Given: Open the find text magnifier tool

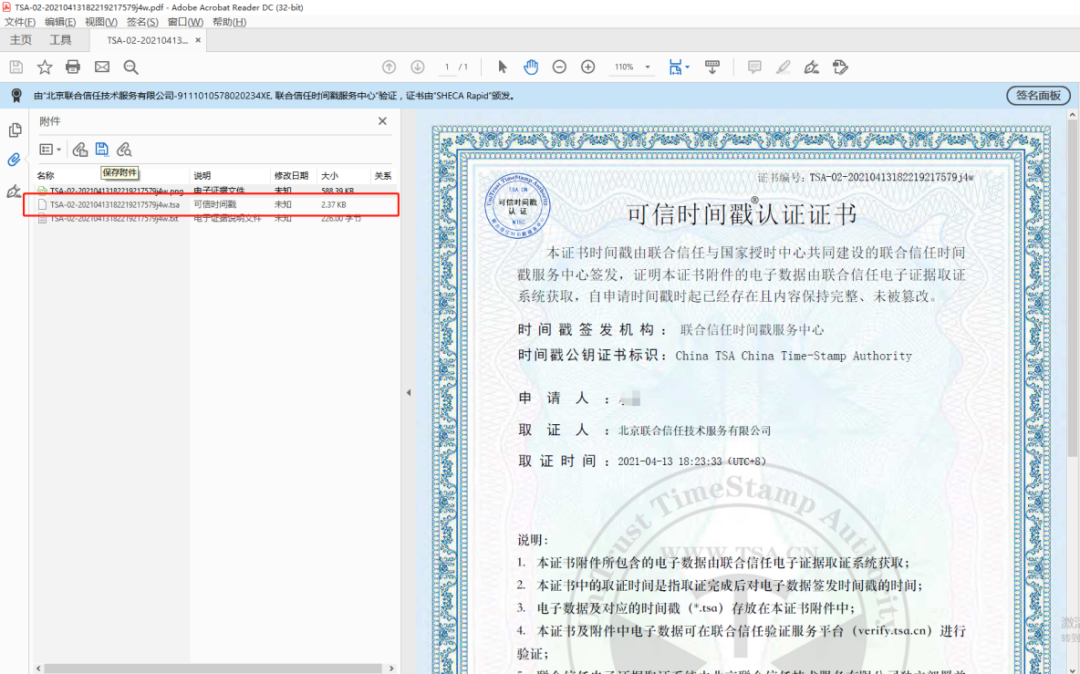Looking at the screenshot, I should pos(131,67).
